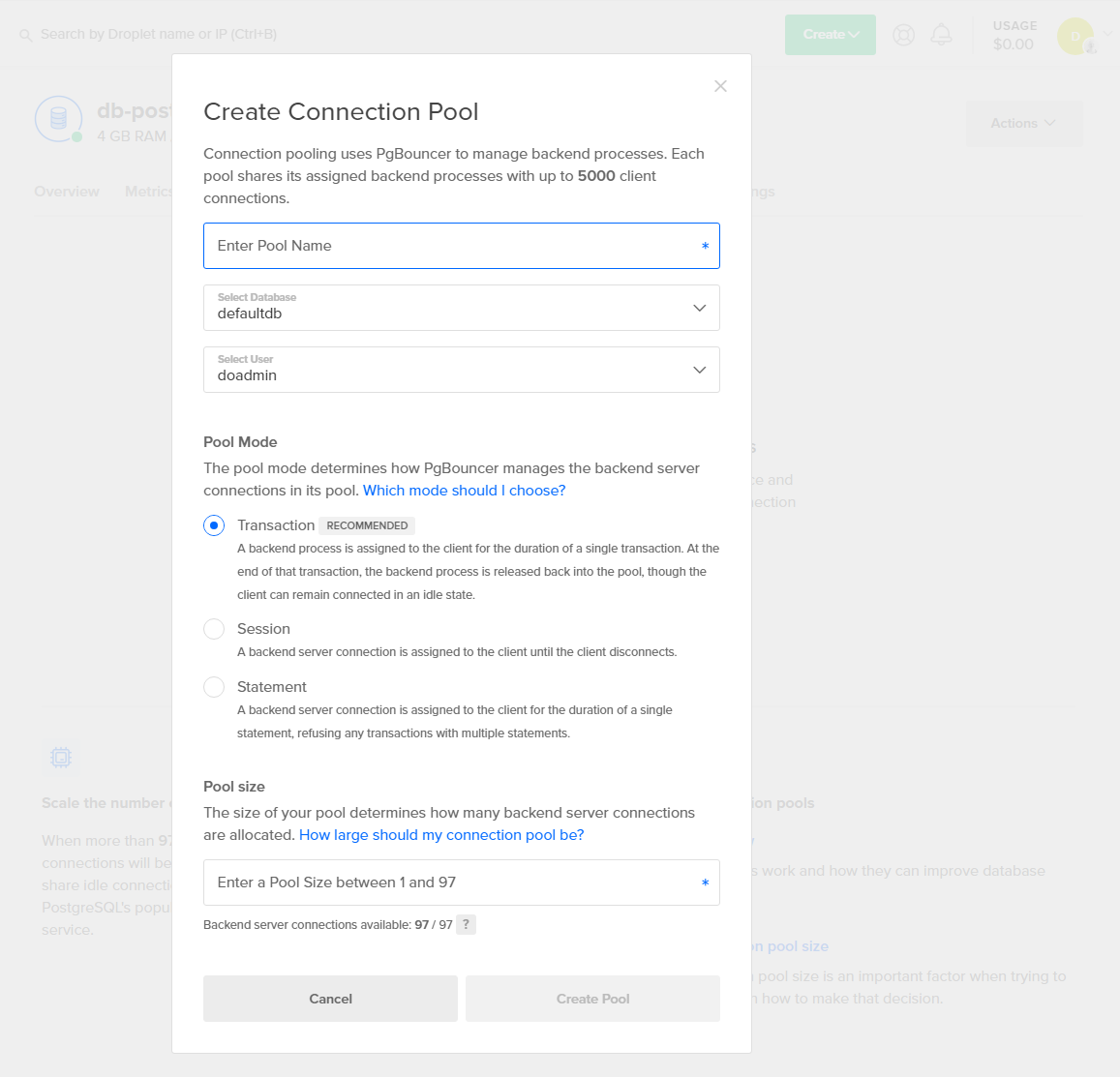Click the CPU chip icon
The width and height of the screenshot is (1120, 1077).
(x=61, y=757)
